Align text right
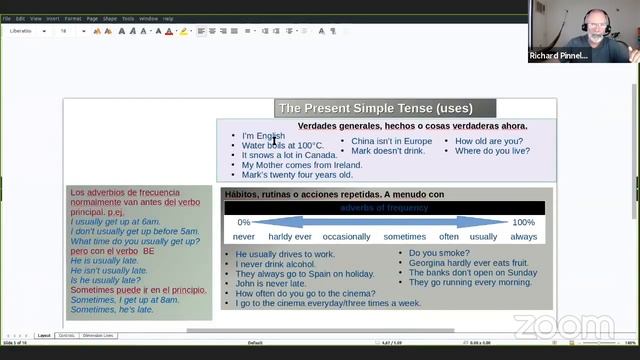 pos(223,31)
